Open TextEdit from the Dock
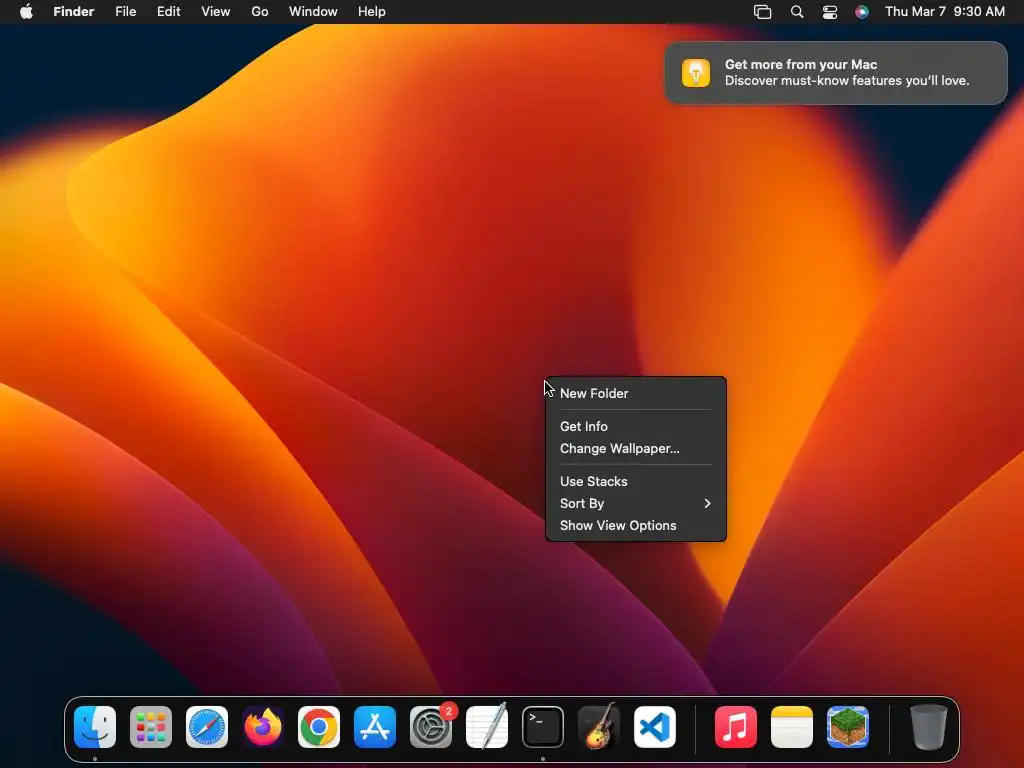1024x768 pixels. [x=487, y=726]
